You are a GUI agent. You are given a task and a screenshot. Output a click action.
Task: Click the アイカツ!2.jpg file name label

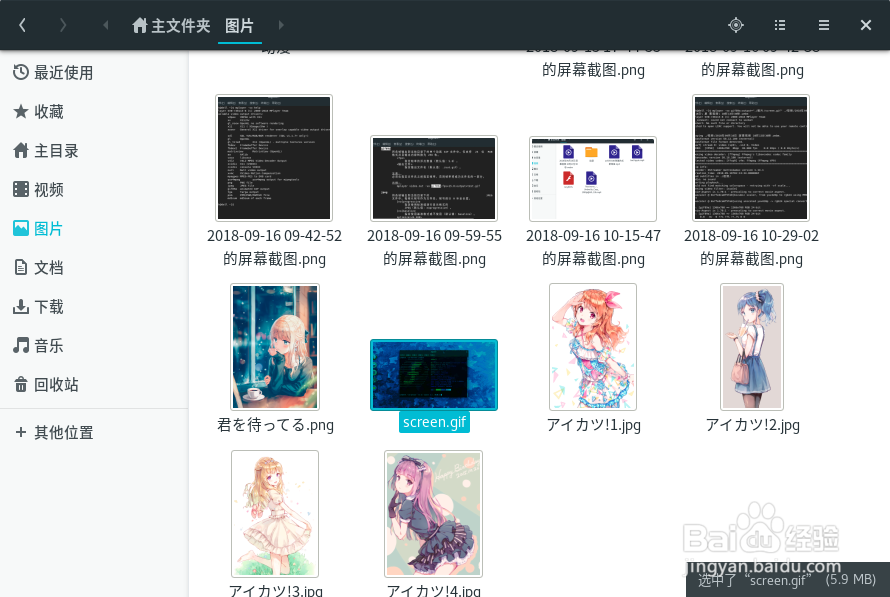click(752, 424)
